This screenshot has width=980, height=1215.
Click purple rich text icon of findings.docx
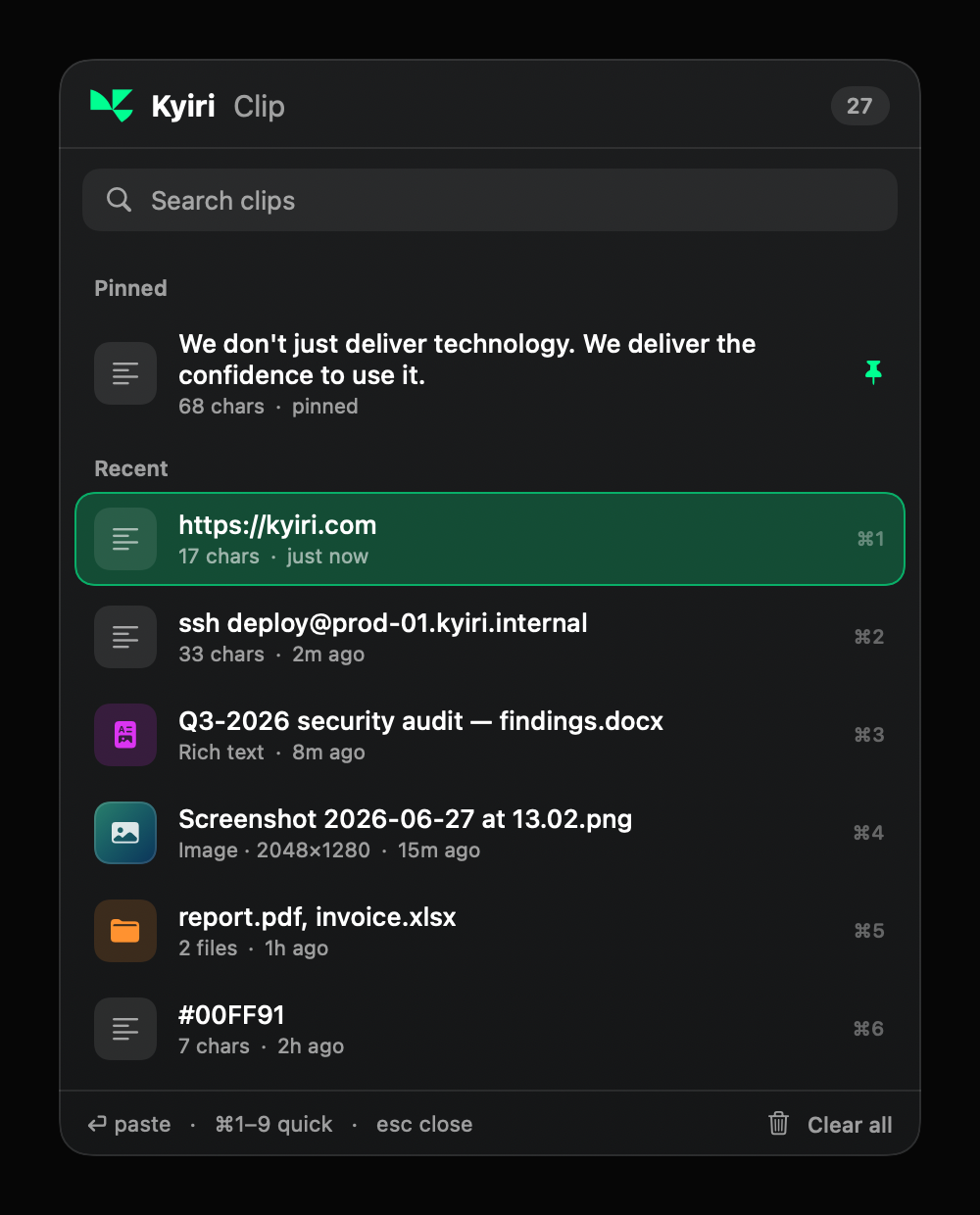pos(125,735)
